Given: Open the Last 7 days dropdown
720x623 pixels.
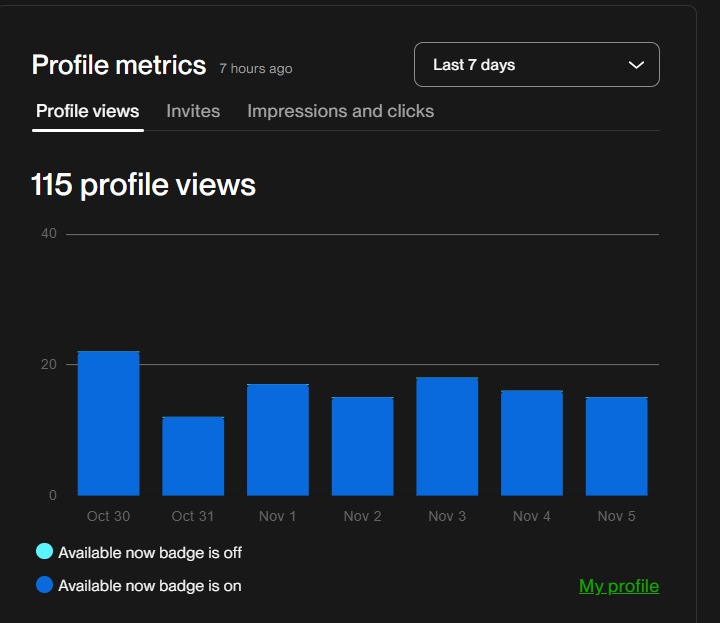Looking at the screenshot, I should (536, 65).
